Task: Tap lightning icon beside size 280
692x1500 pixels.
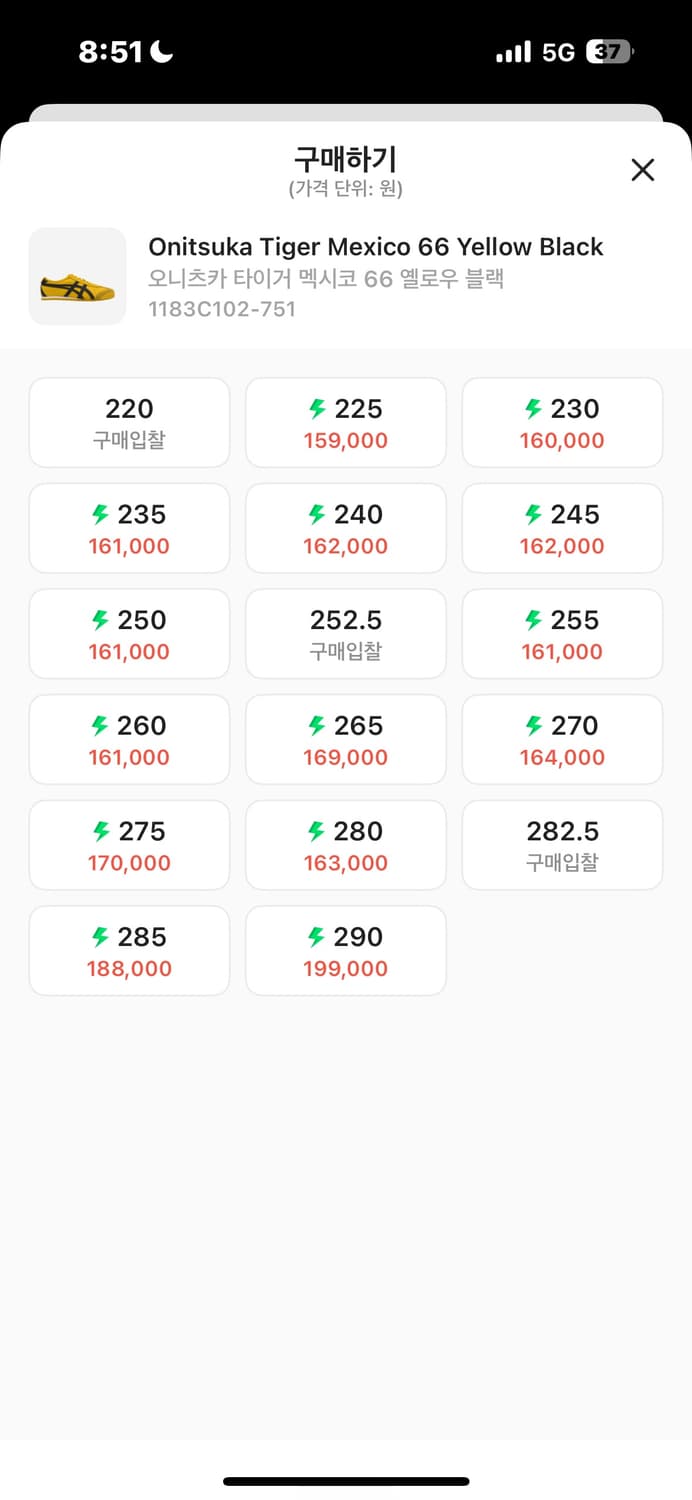Action: [x=317, y=832]
